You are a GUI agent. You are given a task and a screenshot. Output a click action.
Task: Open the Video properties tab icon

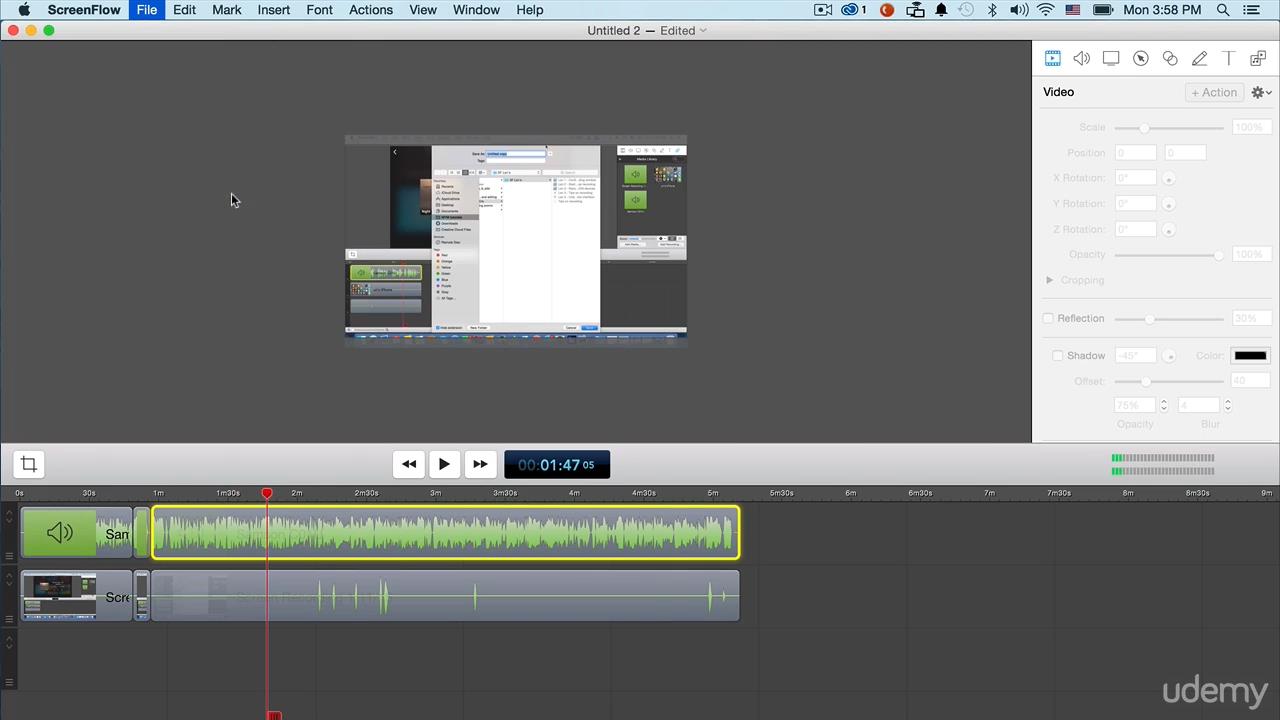point(1052,59)
